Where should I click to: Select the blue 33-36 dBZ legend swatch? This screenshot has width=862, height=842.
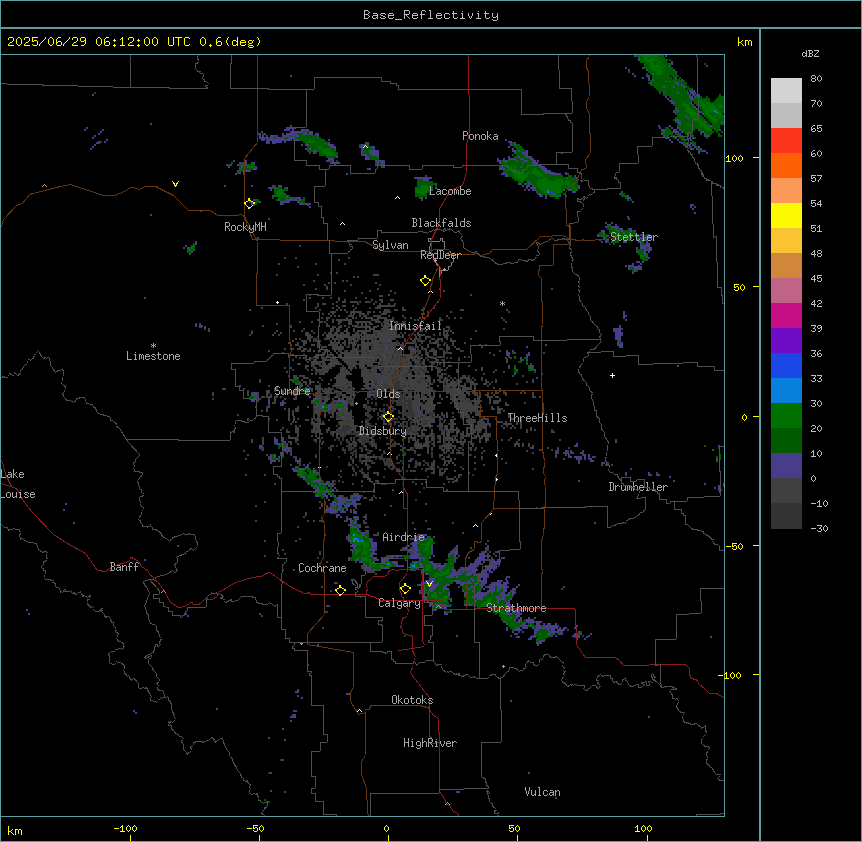pos(786,365)
